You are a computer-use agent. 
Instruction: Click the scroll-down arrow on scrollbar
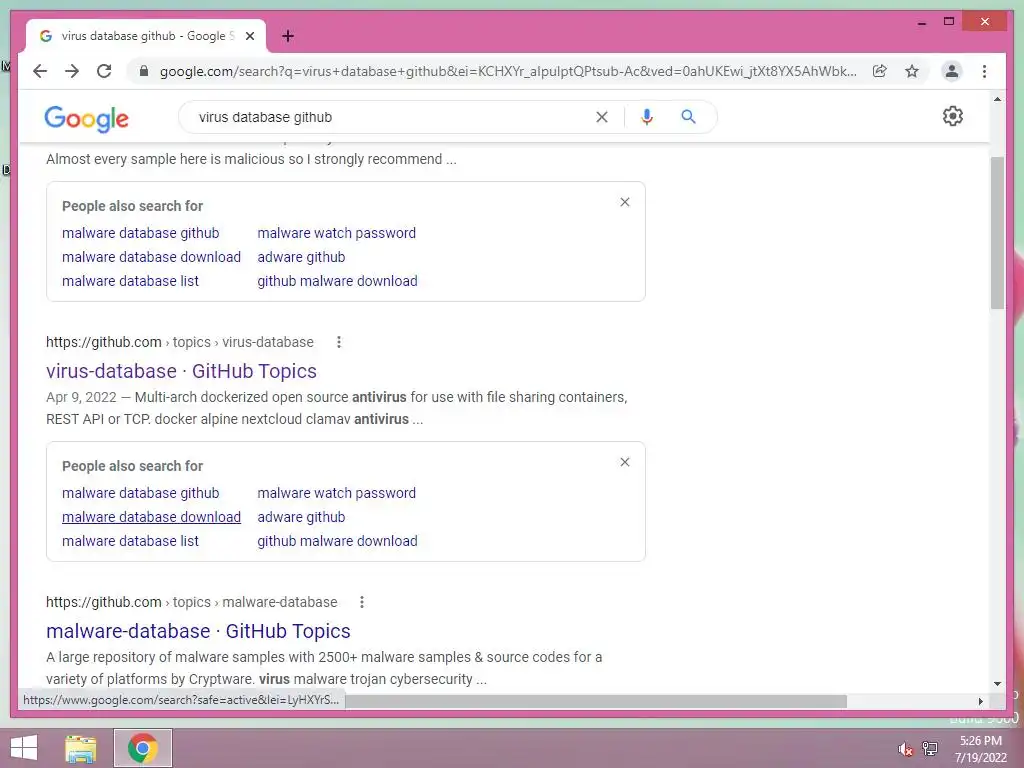pos(997,684)
